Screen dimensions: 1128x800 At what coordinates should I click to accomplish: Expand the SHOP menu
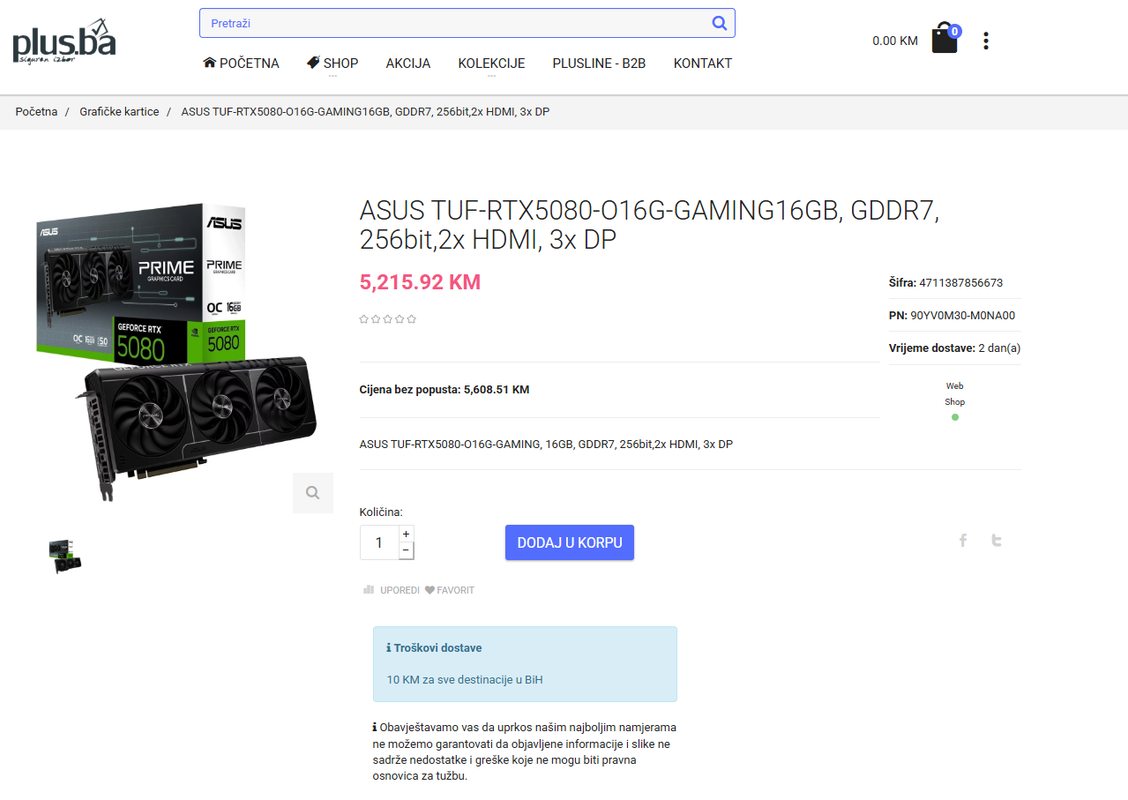[x=332, y=63]
